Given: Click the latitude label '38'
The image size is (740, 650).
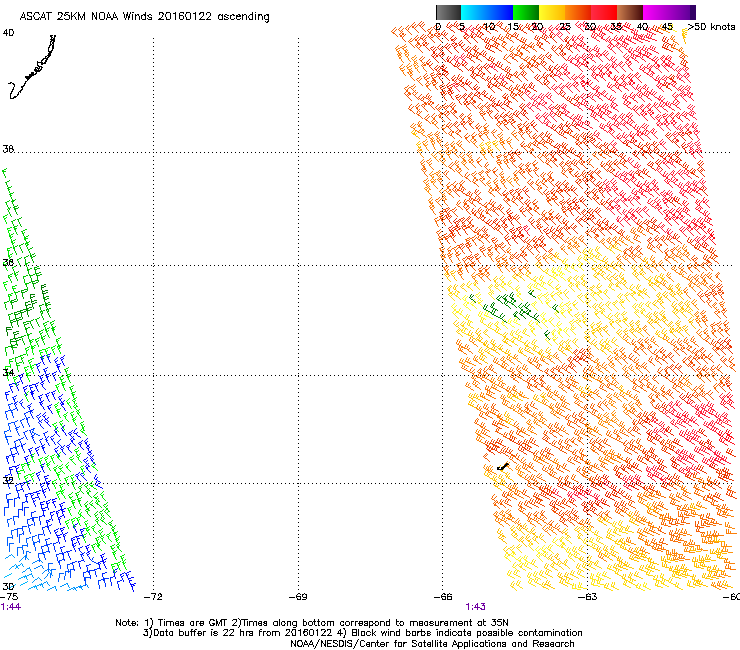Looking at the screenshot, I should tap(8, 149).
